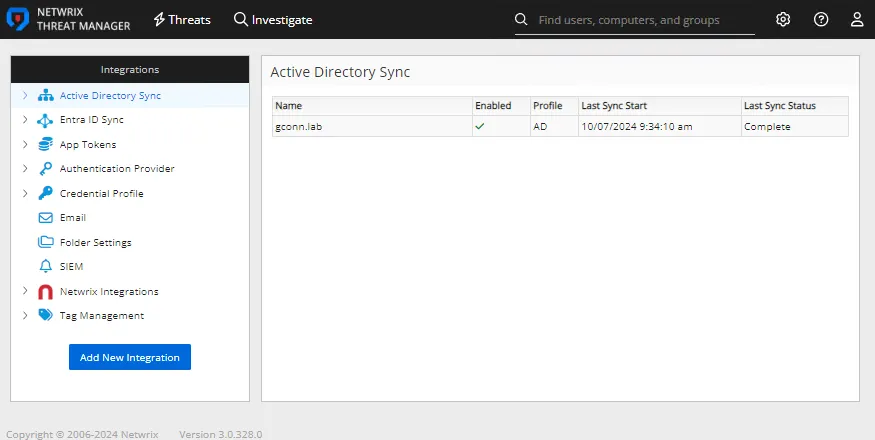Open settings via the gear icon
This screenshot has height=440, width=875.
783,20
